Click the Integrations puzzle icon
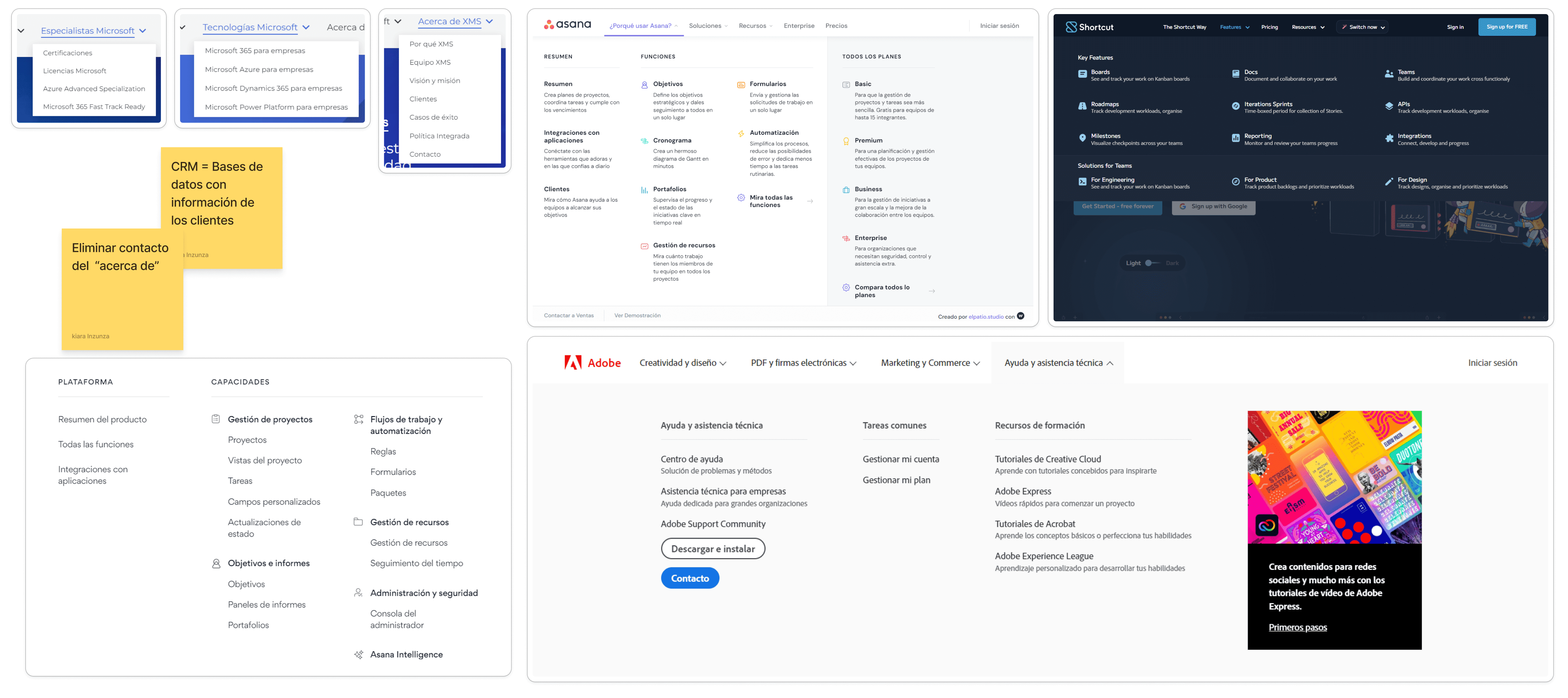Screen dimensions: 1568x698 coord(1389,138)
